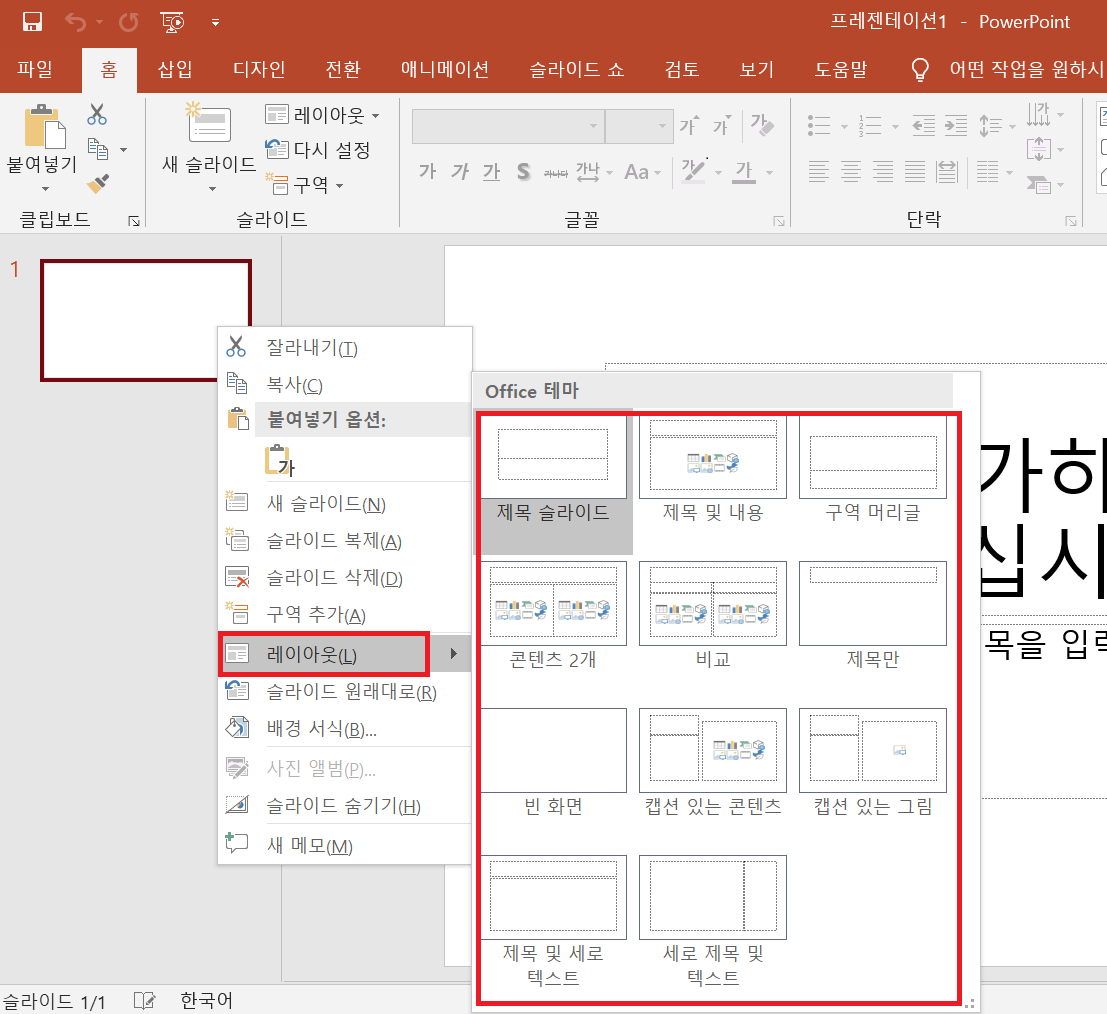
Task: Open the 애니메이션 ribbon tab
Action: click(x=445, y=69)
